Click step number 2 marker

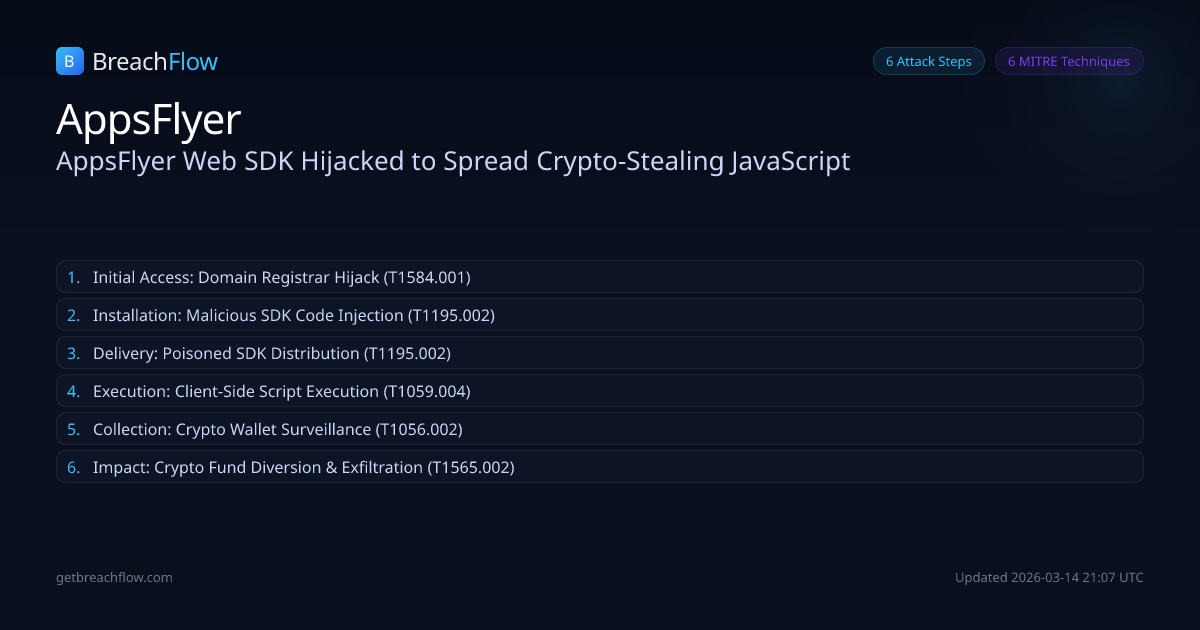point(73,315)
